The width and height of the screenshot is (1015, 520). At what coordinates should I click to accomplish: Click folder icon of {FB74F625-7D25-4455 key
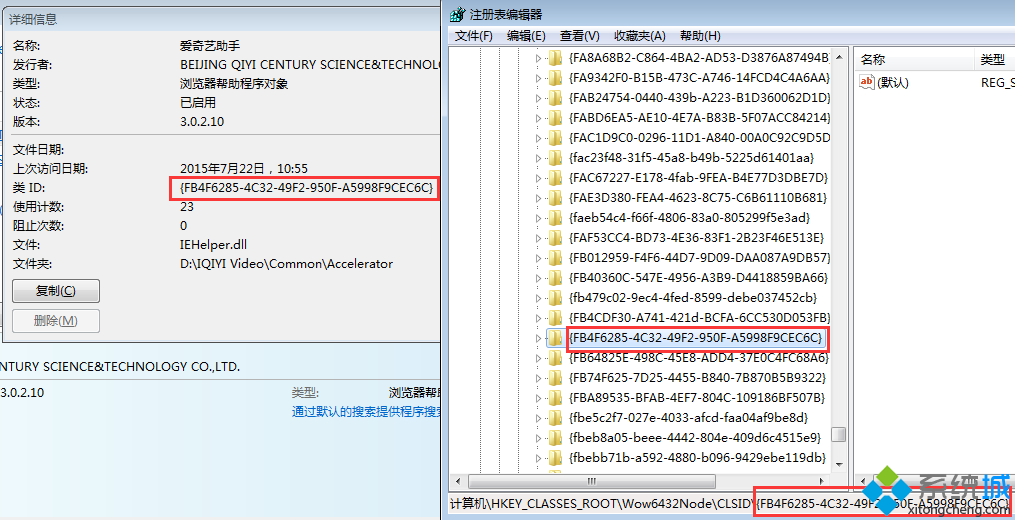point(555,378)
